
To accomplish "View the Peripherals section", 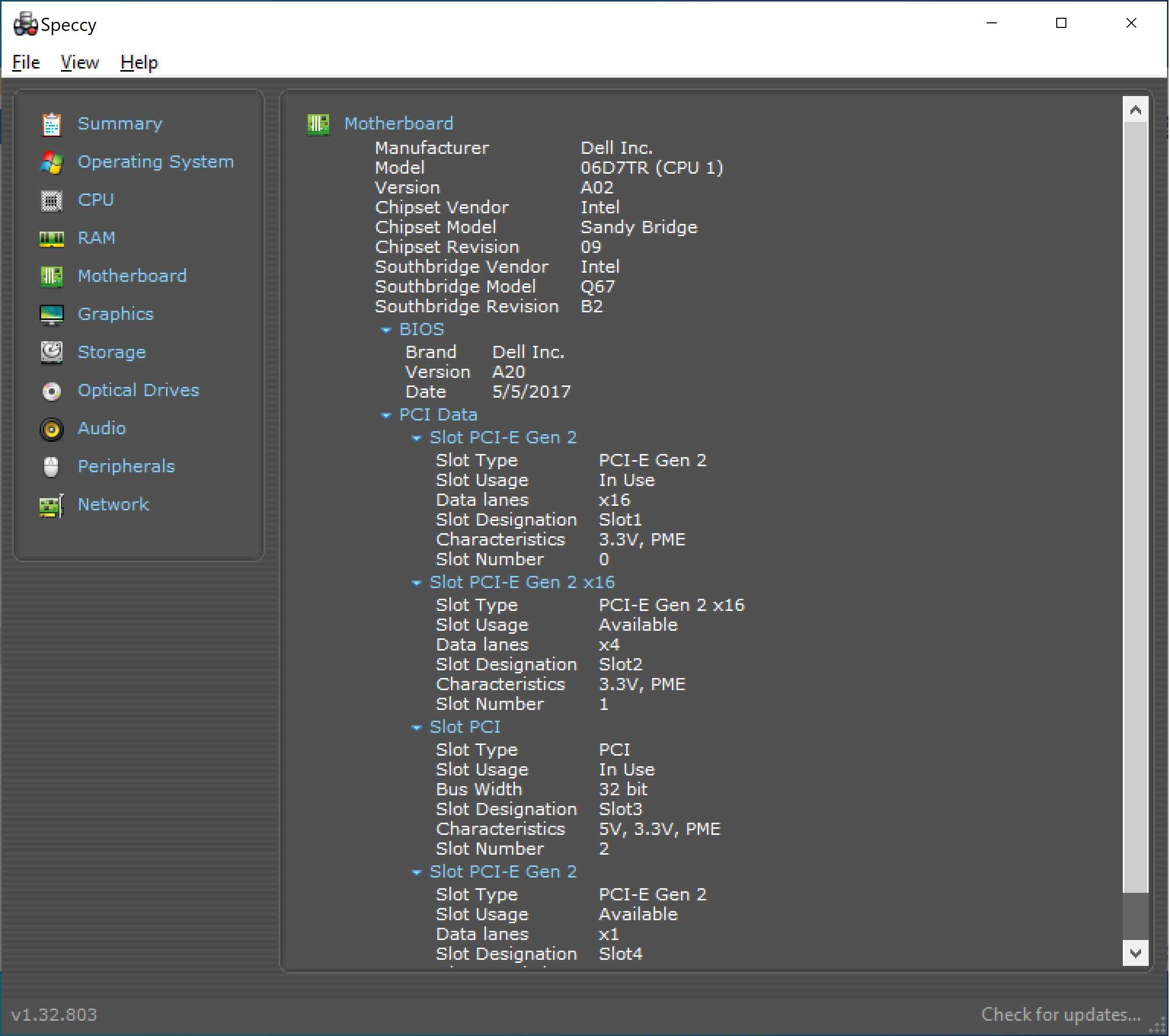I will [126, 467].
